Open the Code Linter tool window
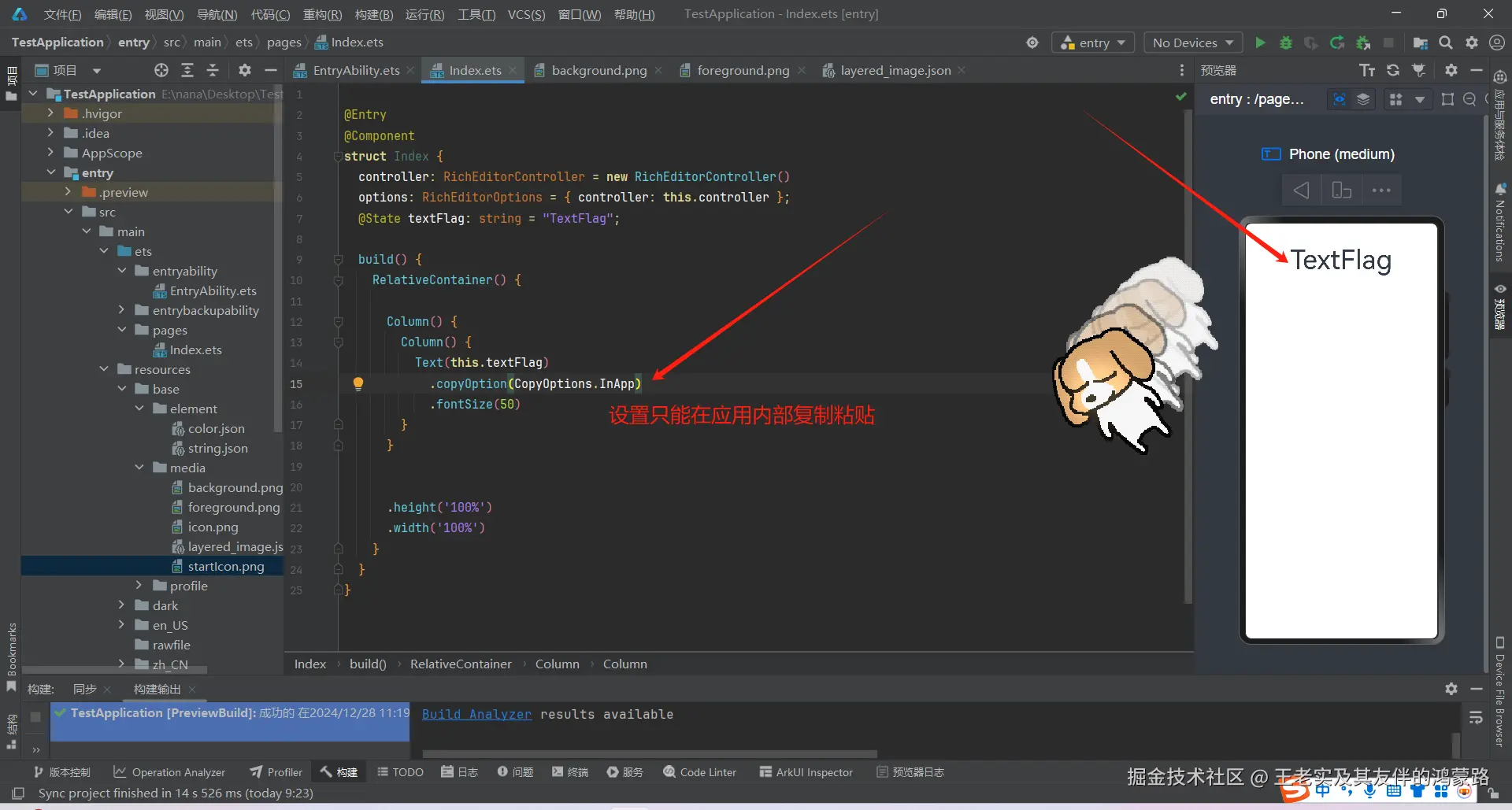 click(699, 772)
